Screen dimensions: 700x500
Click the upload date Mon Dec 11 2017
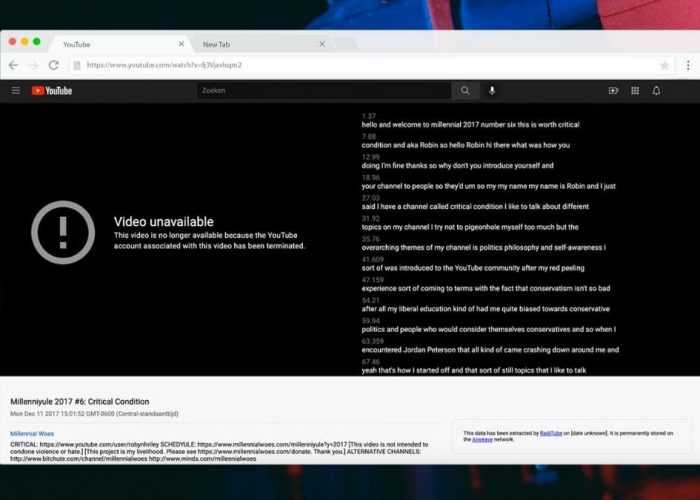coord(94,414)
